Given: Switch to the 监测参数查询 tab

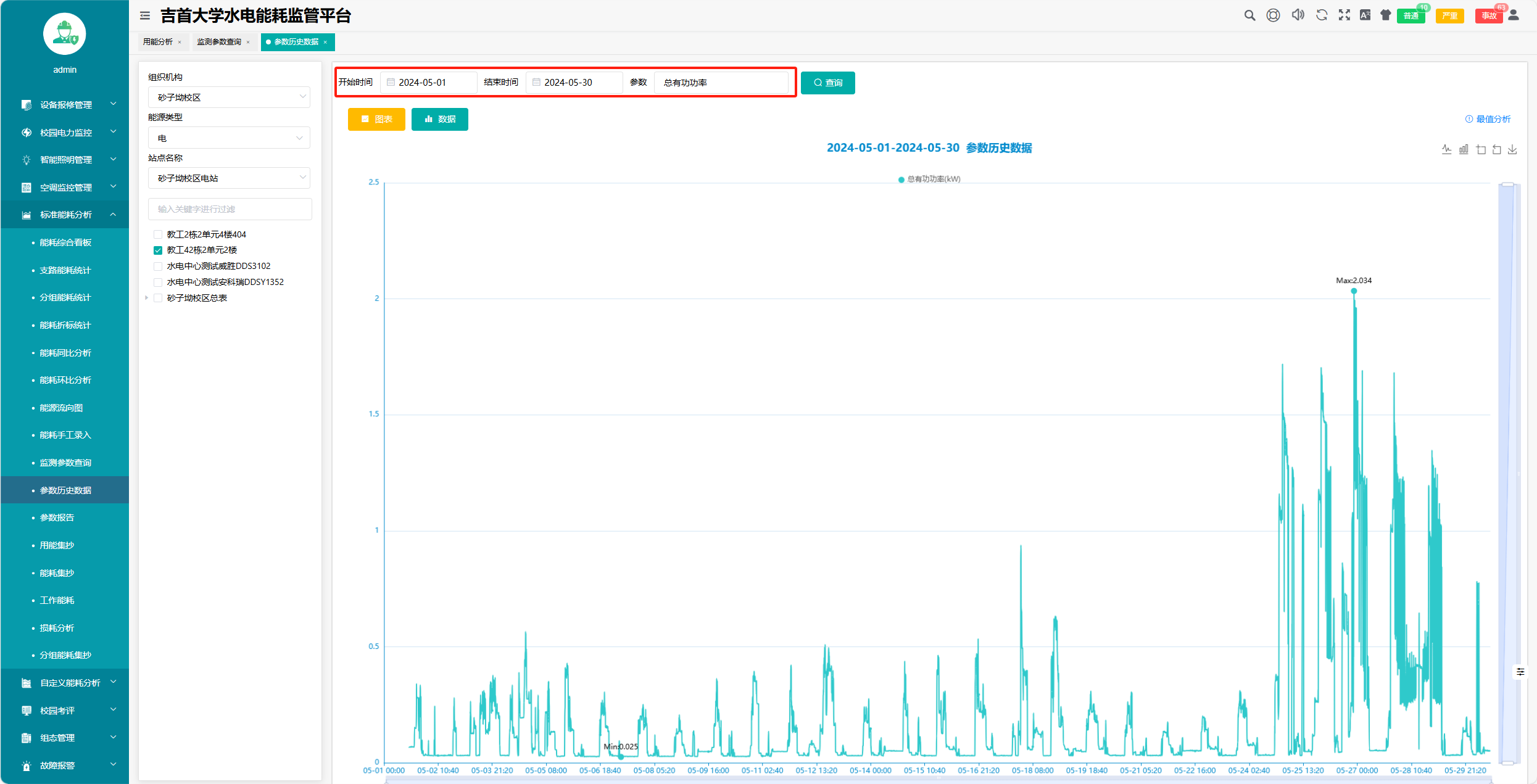Looking at the screenshot, I should tap(219, 42).
